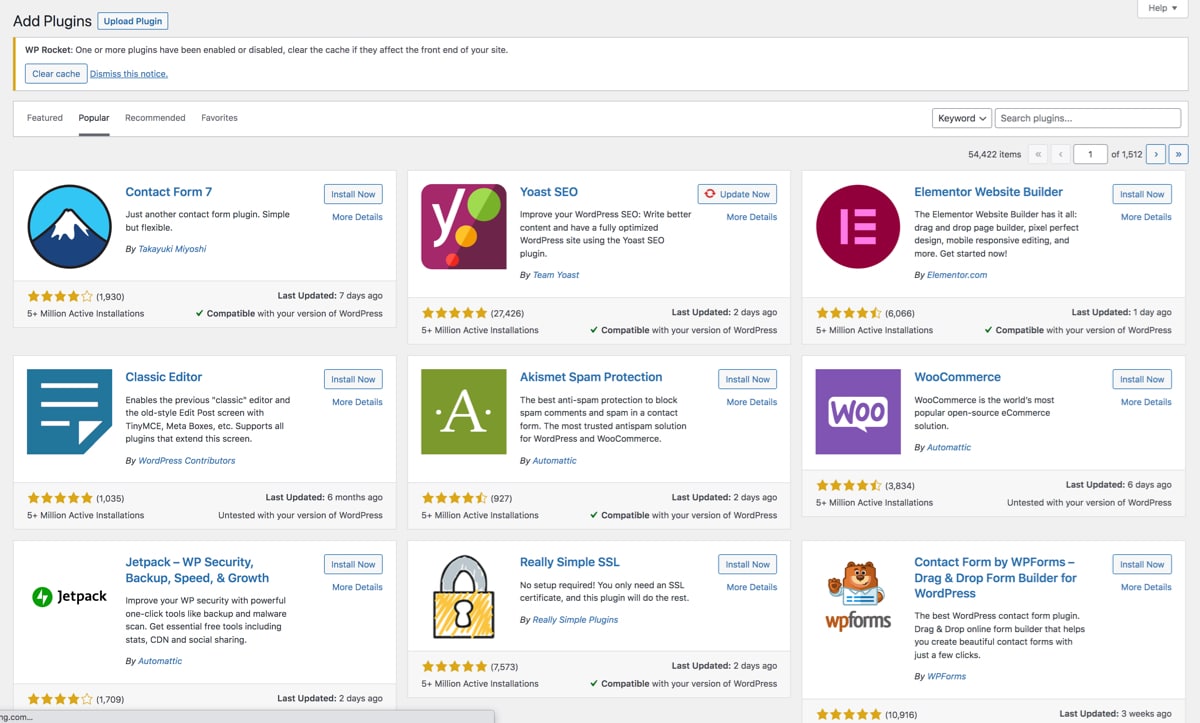Open the Contact Form 7 title link
Screen dimensions: 1200x723
coord(169,192)
